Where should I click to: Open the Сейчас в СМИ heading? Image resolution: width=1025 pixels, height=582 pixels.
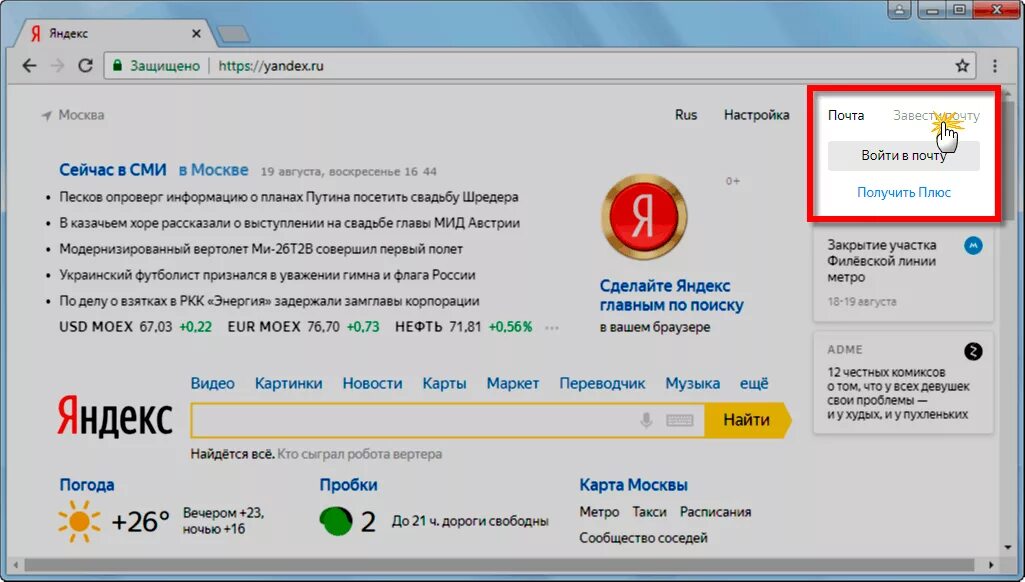(x=112, y=170)
